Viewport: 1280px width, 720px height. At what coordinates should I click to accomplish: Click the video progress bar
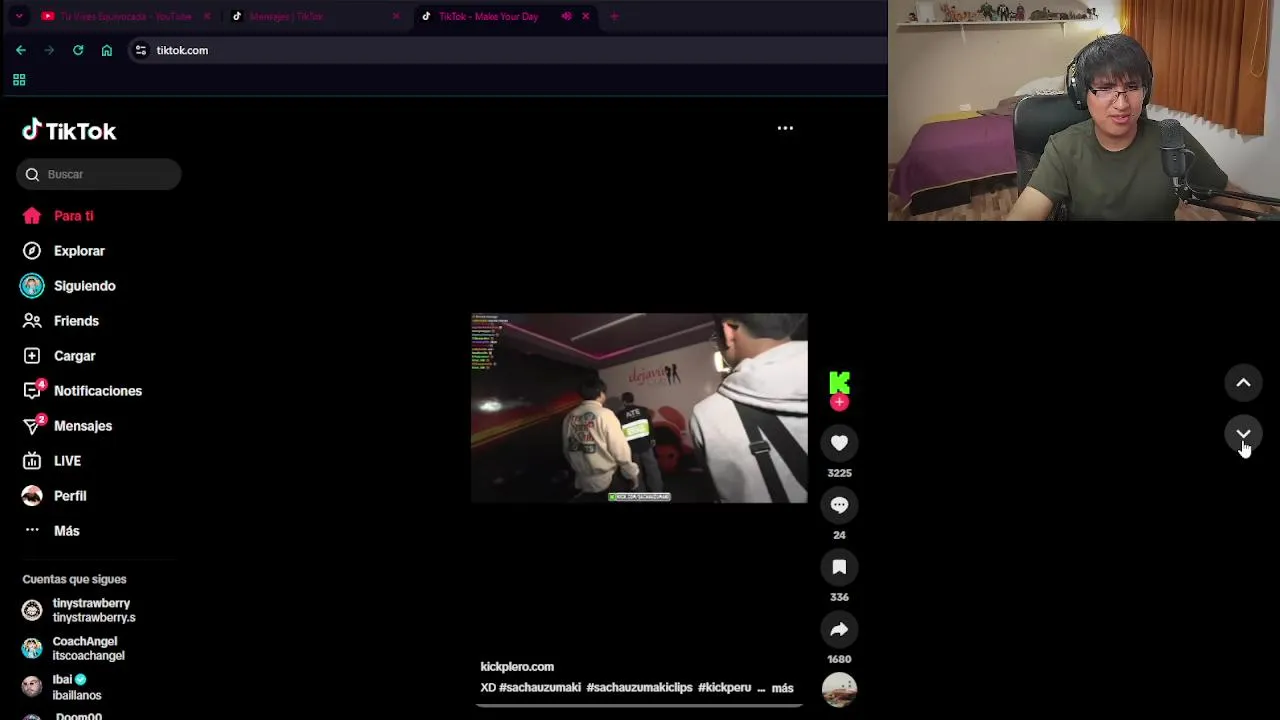click(639, 705)
